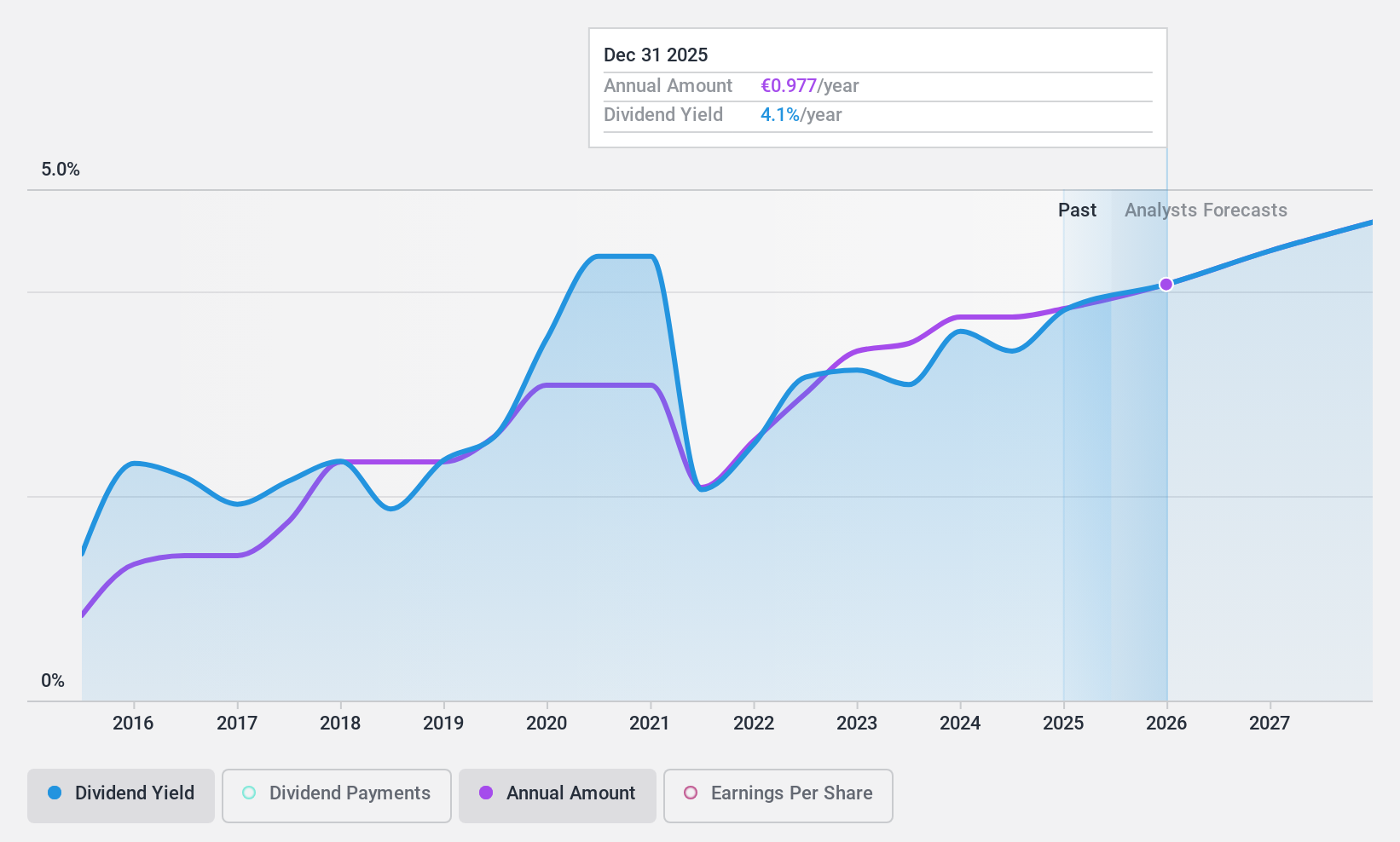Click the 2019 x-axis label
Viewport: 1400px width, 842px height.
pyautogui.click(x=443, y=724)
